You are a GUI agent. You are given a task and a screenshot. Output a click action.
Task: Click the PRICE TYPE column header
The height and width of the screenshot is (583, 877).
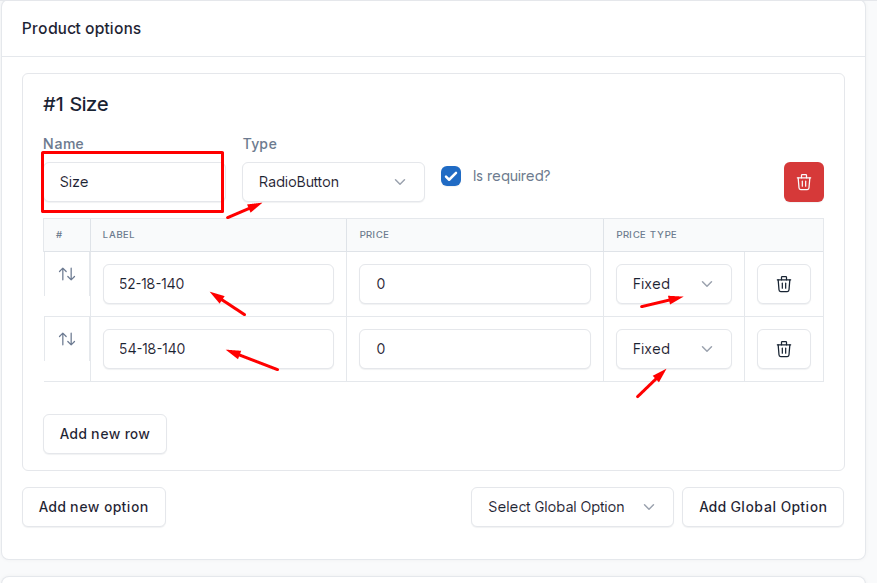(647, 235)
